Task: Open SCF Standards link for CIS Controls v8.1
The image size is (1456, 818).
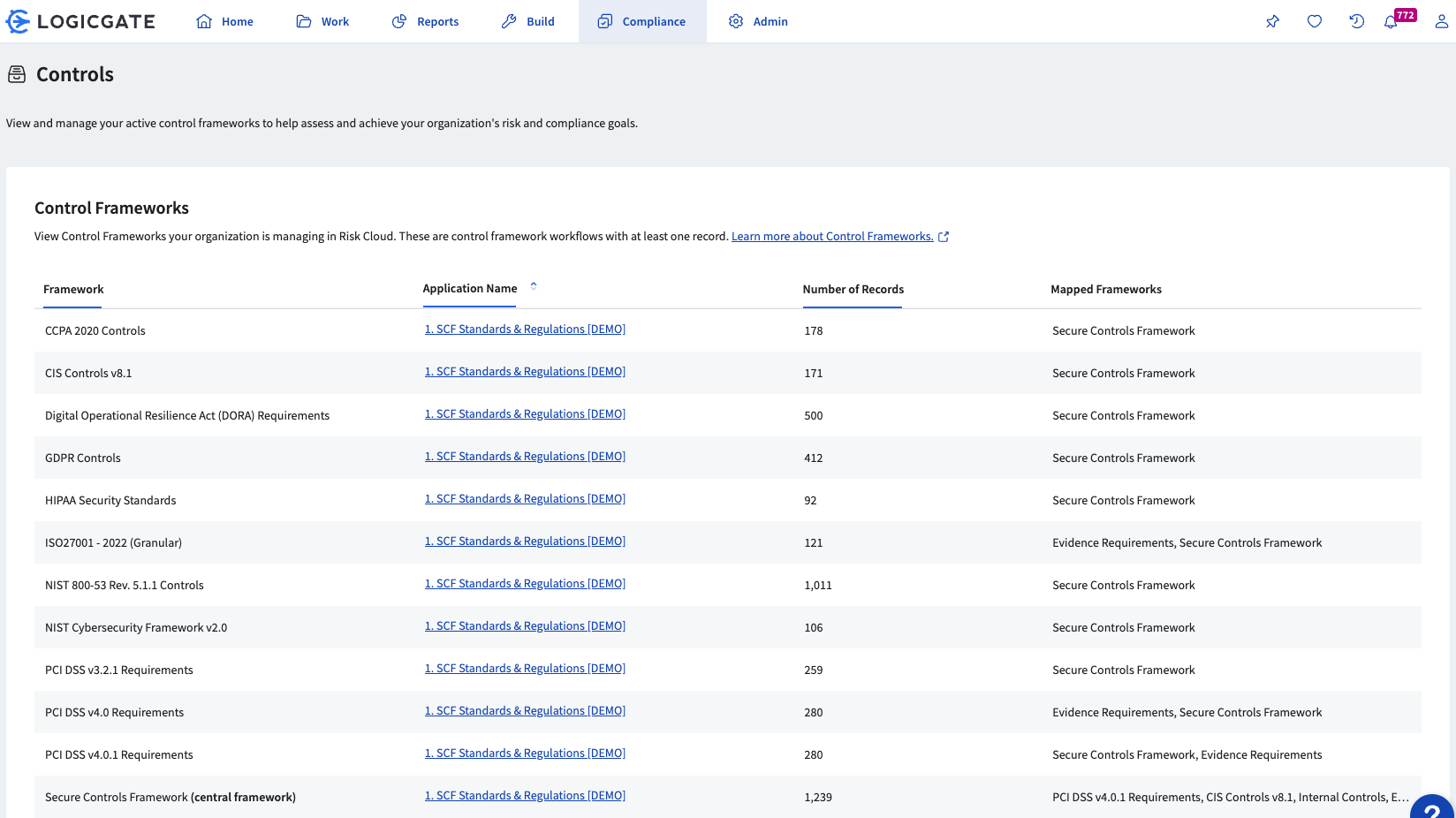Action: point(525,371)
